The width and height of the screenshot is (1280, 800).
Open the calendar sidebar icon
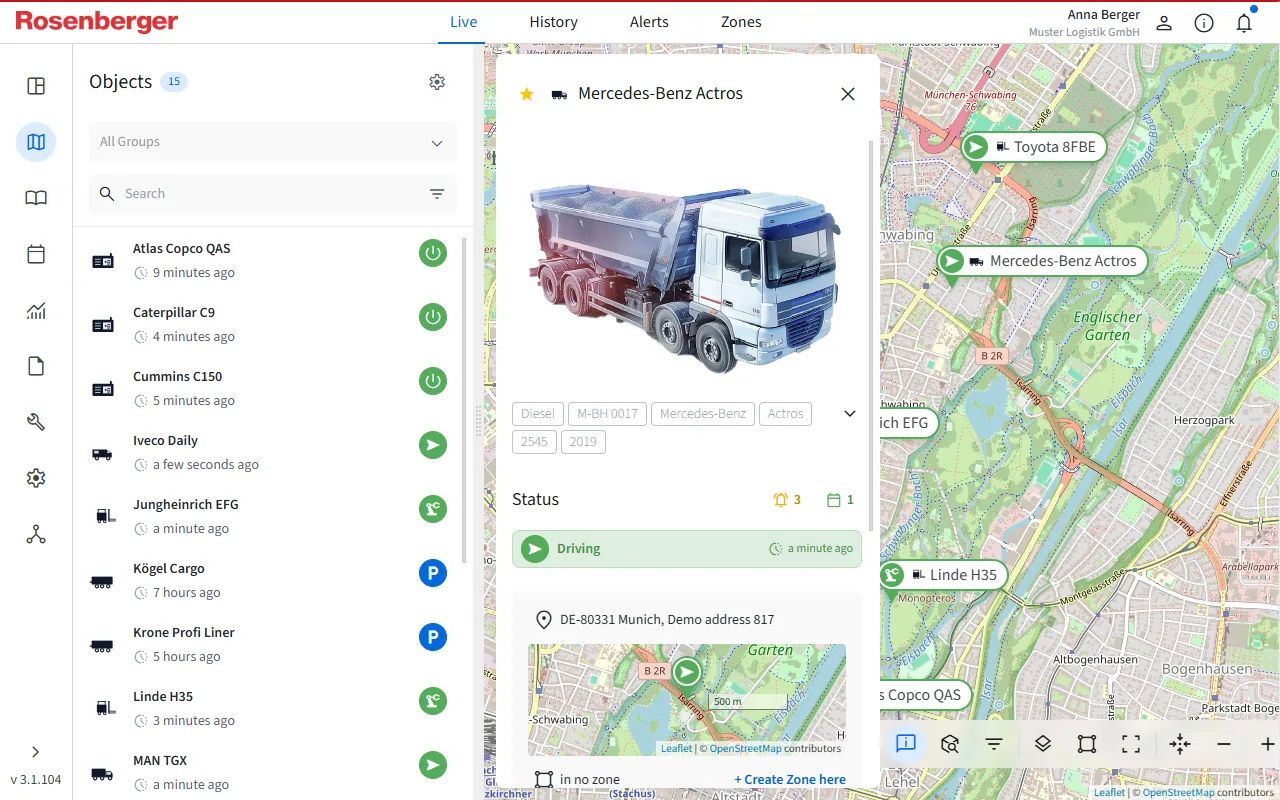pyautogui.click(x=36, y=254)
